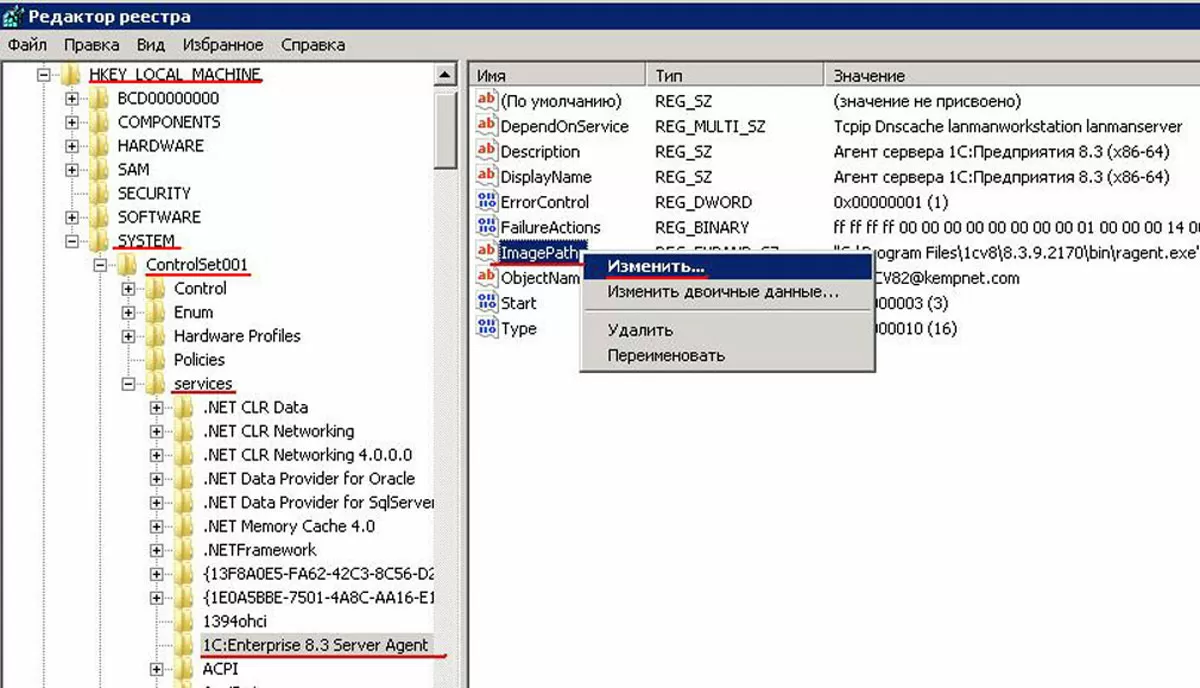Choose Изменить... in the context menu
This screenshot has height=688, width=1200.
pyautogui.click(x=727, y=267)
